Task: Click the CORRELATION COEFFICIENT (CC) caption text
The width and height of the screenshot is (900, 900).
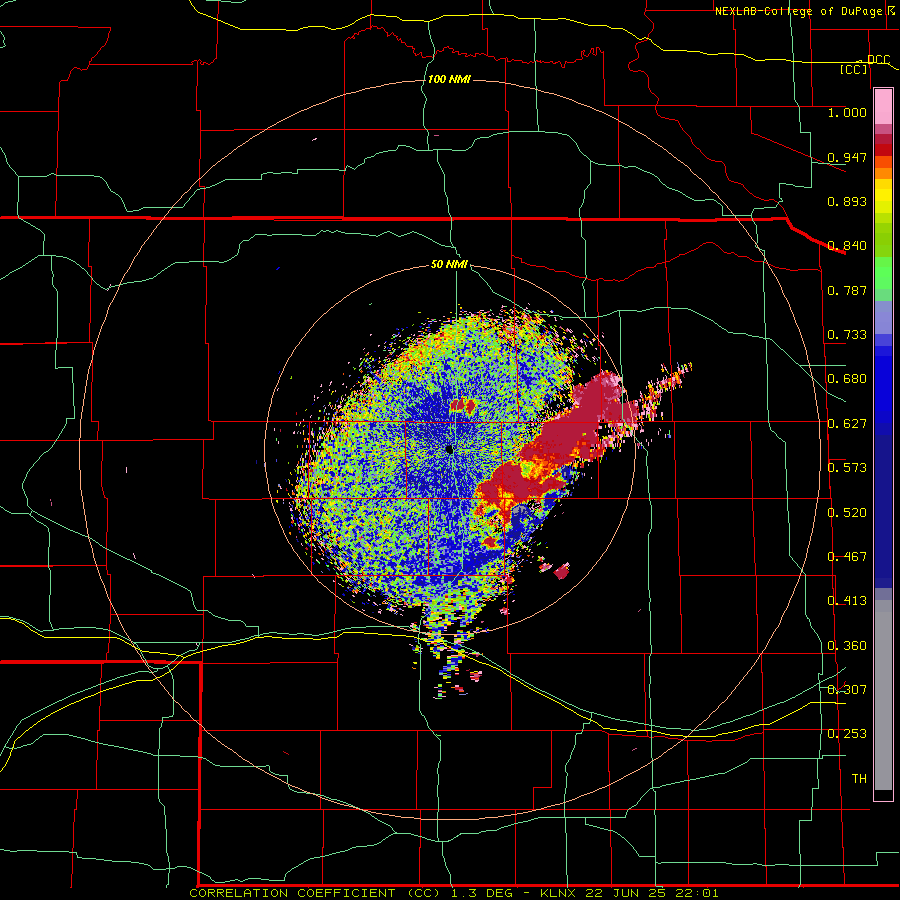Action: (315, 893)
